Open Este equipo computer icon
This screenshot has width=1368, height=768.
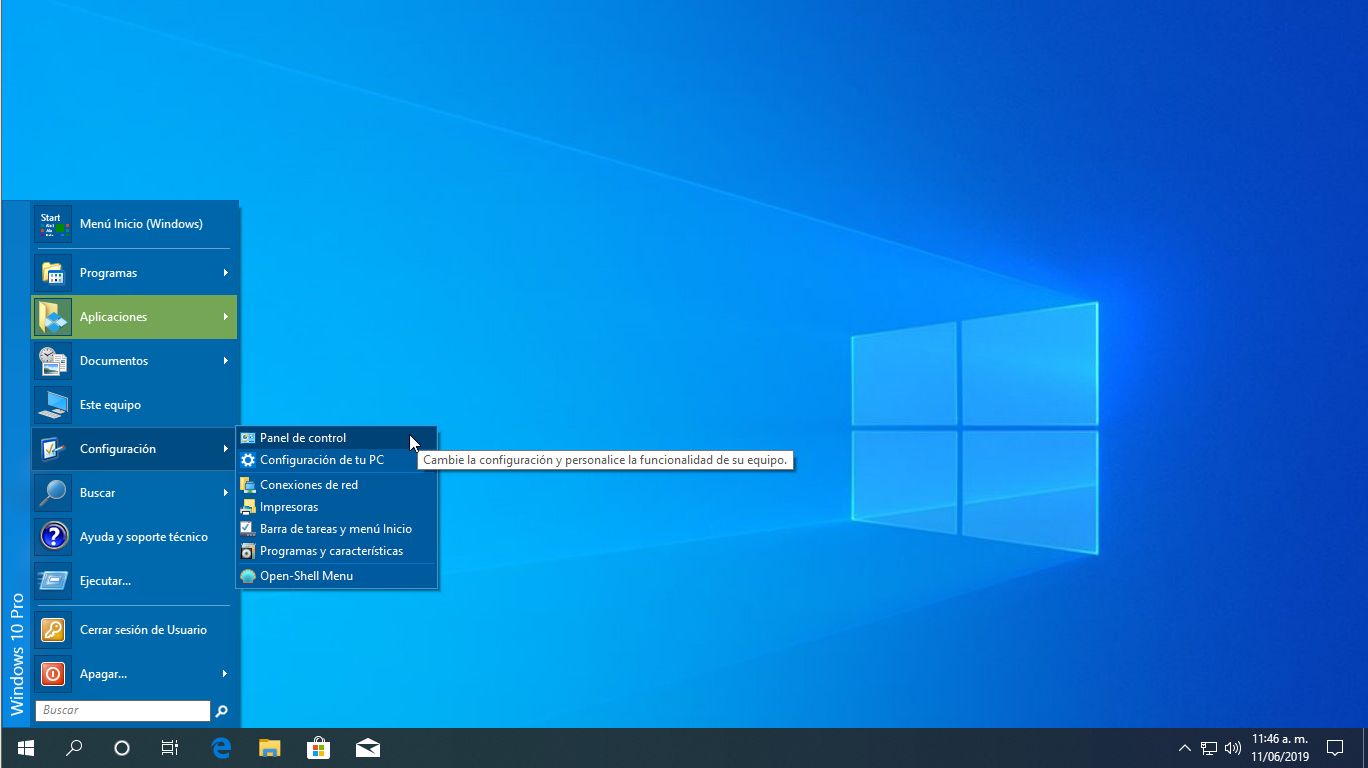pos(52,405)
